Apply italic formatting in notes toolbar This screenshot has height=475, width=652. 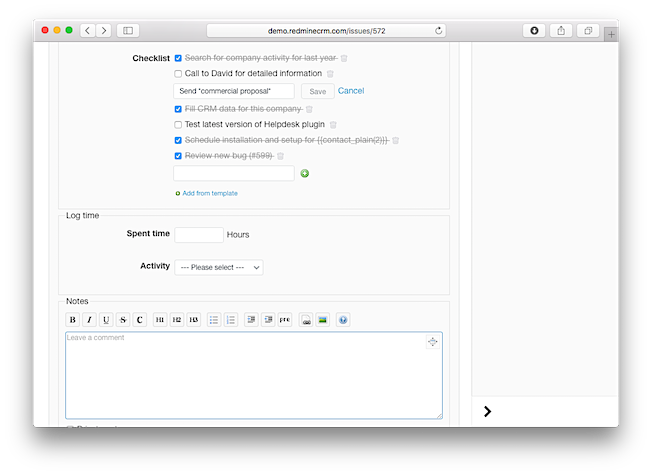89,320
